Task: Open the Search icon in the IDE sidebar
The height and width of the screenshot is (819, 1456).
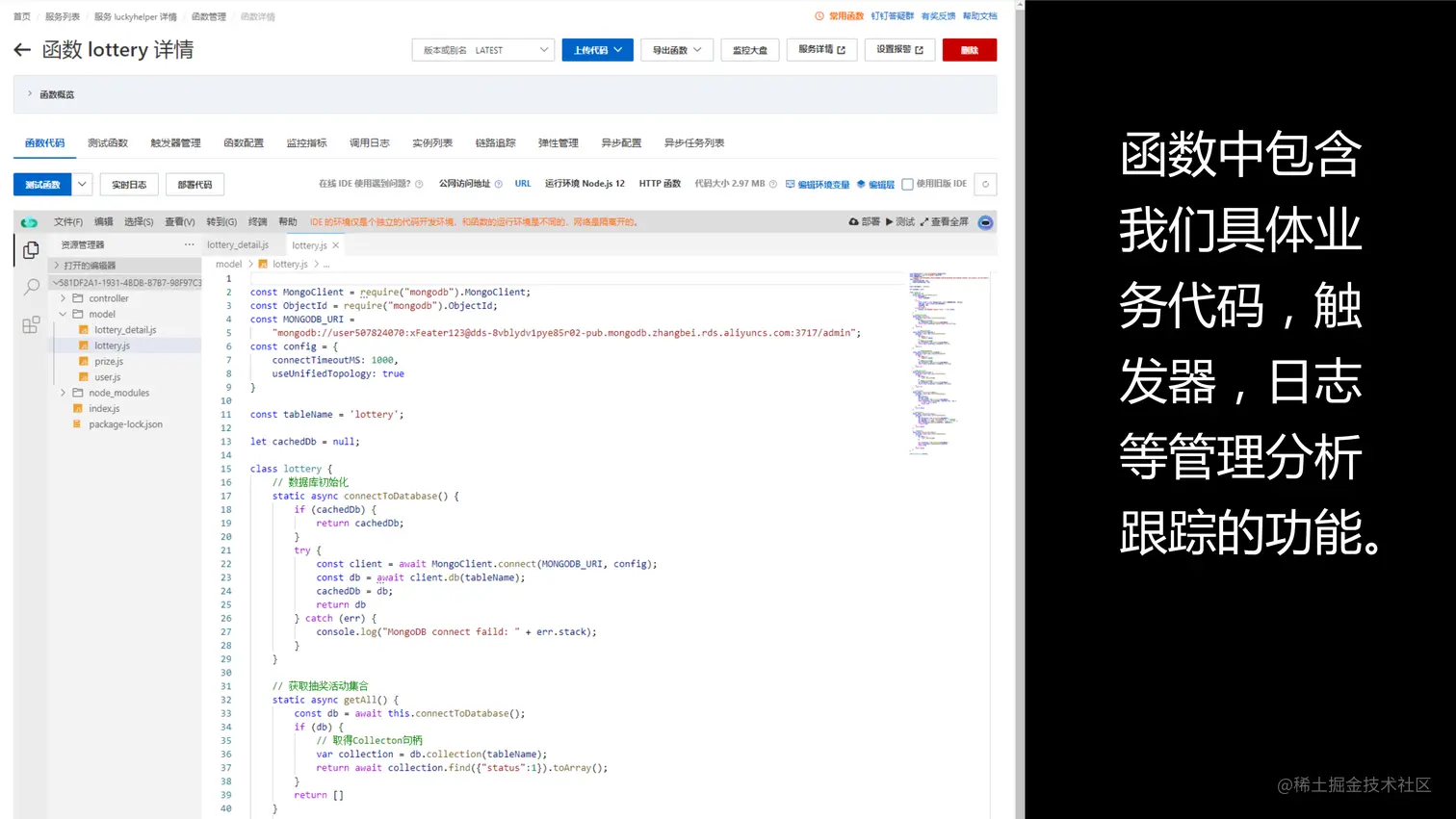Action: click(30, 287)
